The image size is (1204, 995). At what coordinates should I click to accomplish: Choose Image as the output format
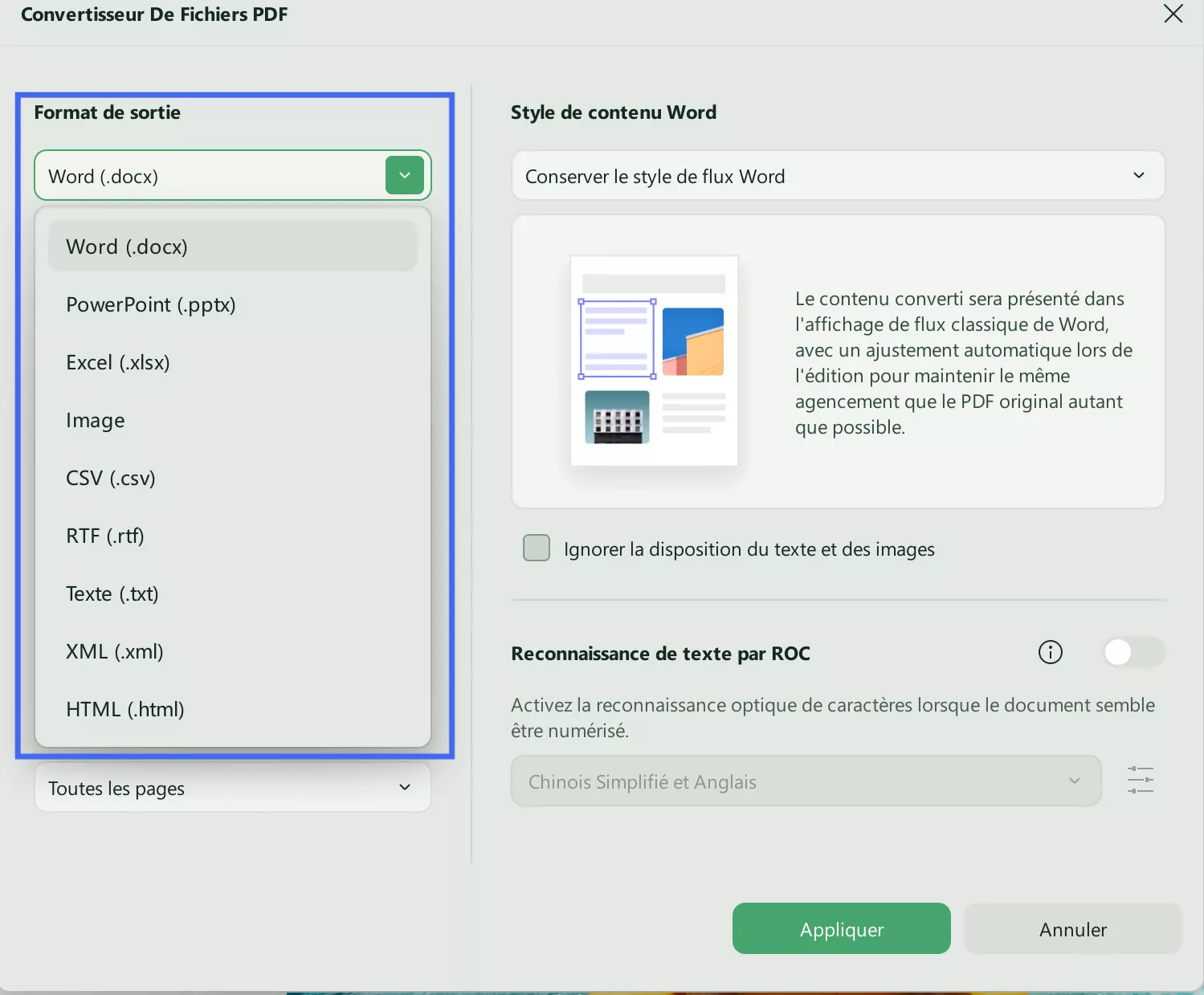(95, 420)
